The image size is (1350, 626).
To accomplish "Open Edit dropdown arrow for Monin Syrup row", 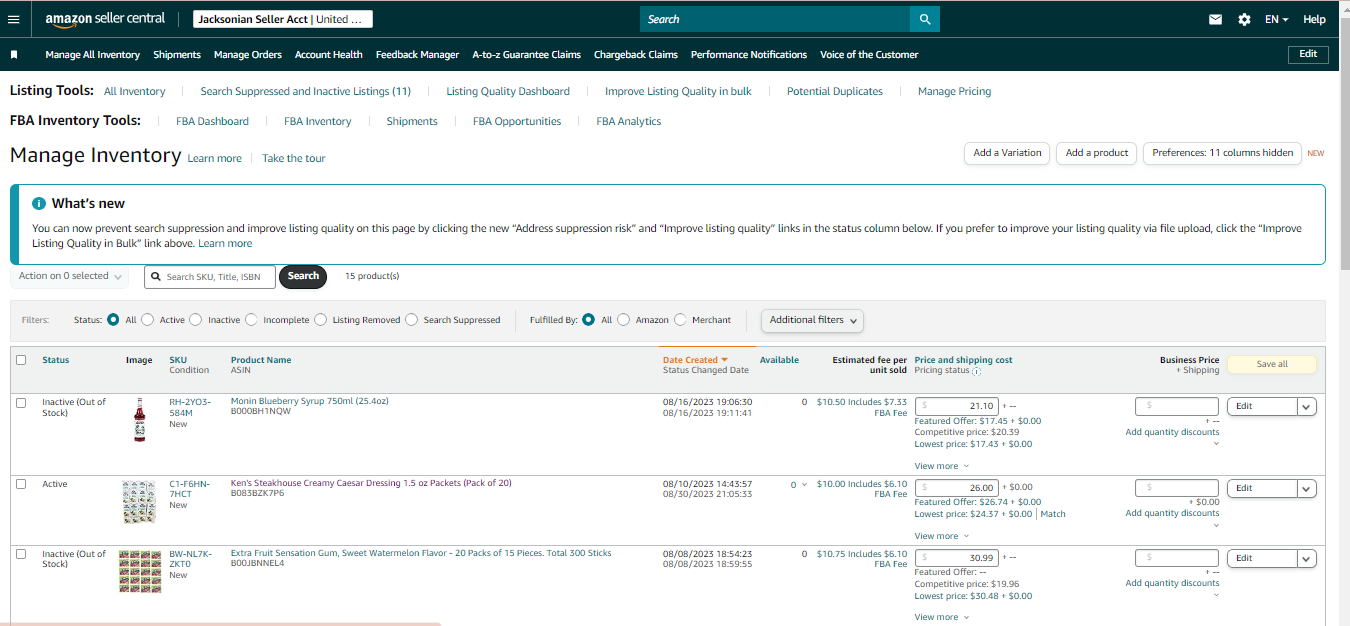I will [x=1307, y=406].
